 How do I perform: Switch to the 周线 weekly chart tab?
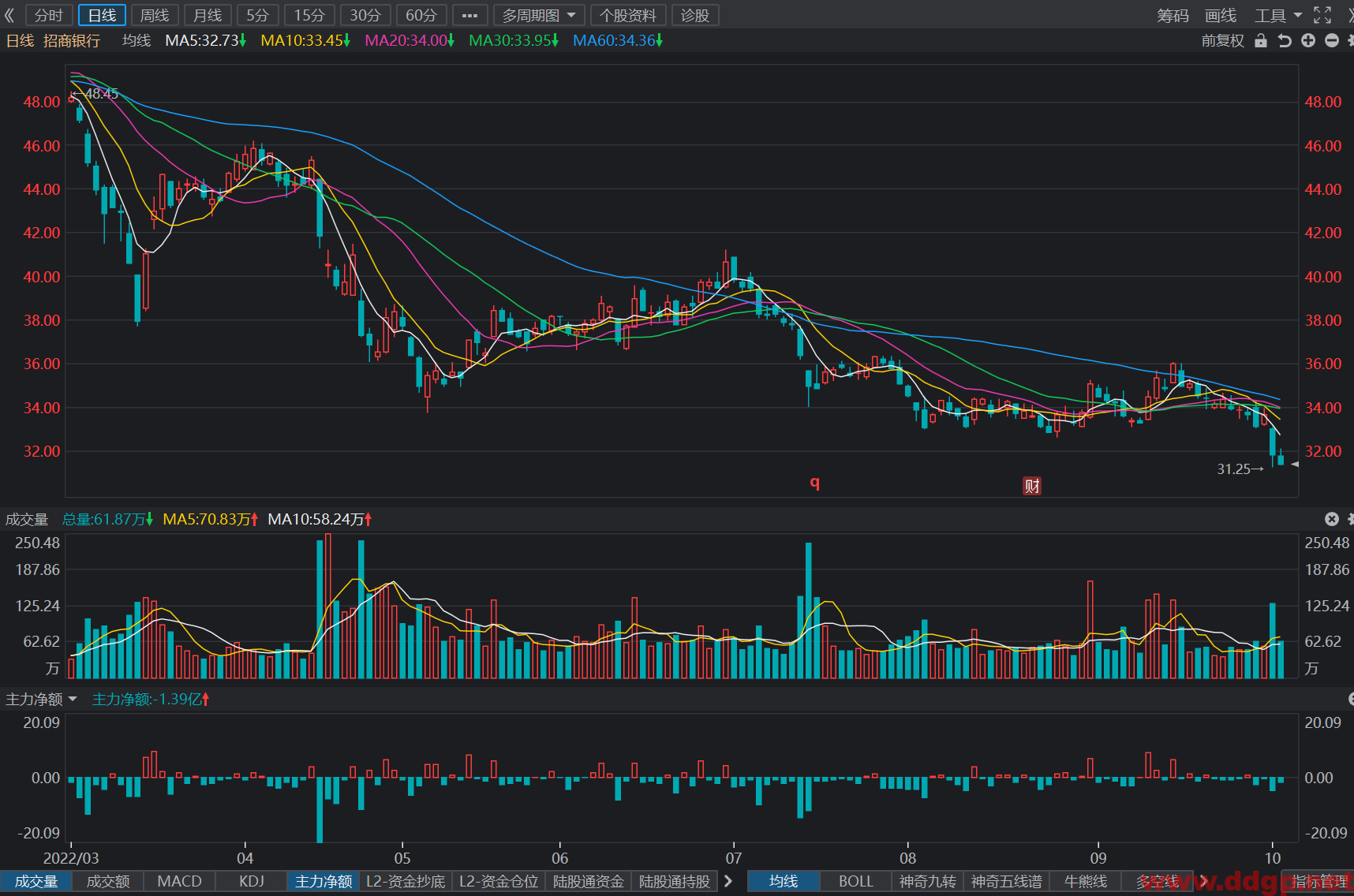pos(155,15)
